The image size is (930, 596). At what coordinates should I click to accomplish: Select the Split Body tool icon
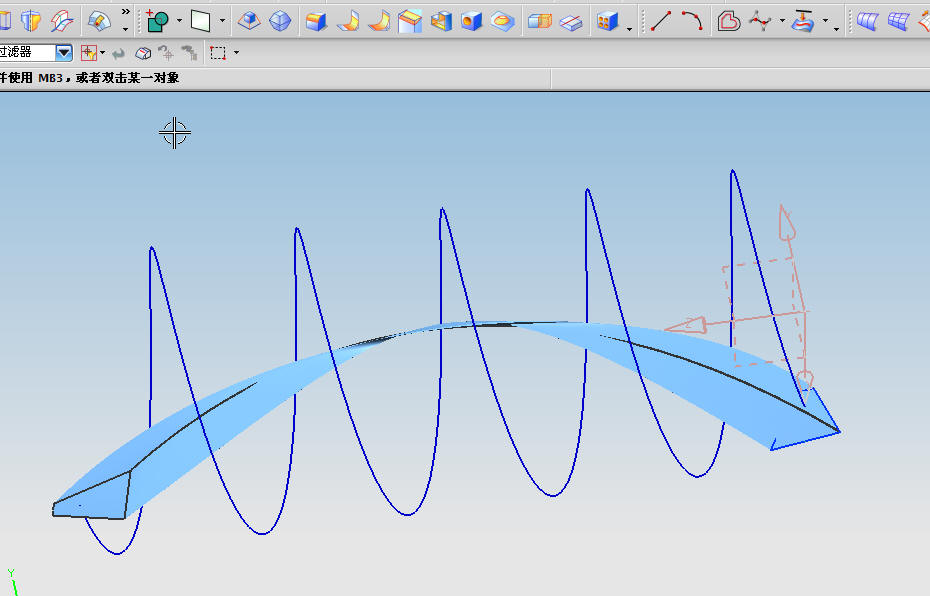571,21
